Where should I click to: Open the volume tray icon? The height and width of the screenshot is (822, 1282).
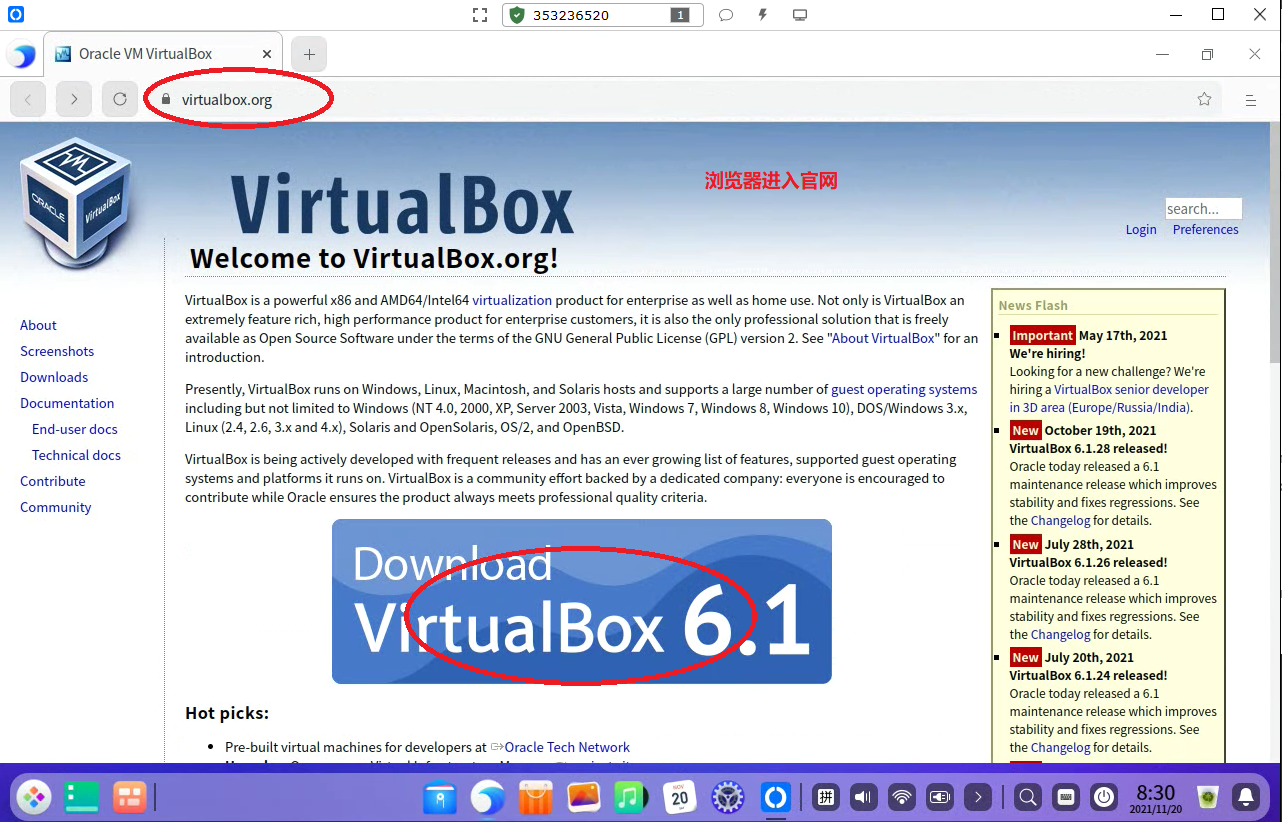pos(864,797)
